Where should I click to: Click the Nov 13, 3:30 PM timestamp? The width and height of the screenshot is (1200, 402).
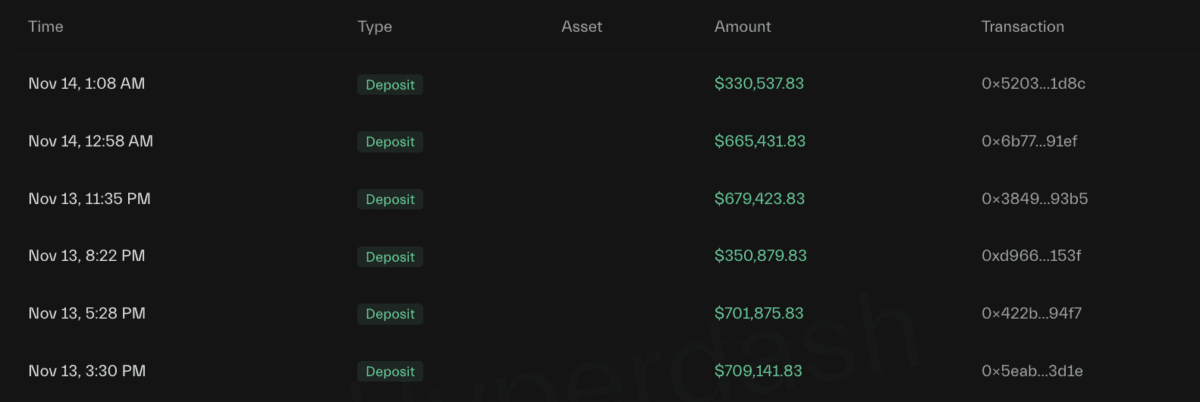[87, 371]
